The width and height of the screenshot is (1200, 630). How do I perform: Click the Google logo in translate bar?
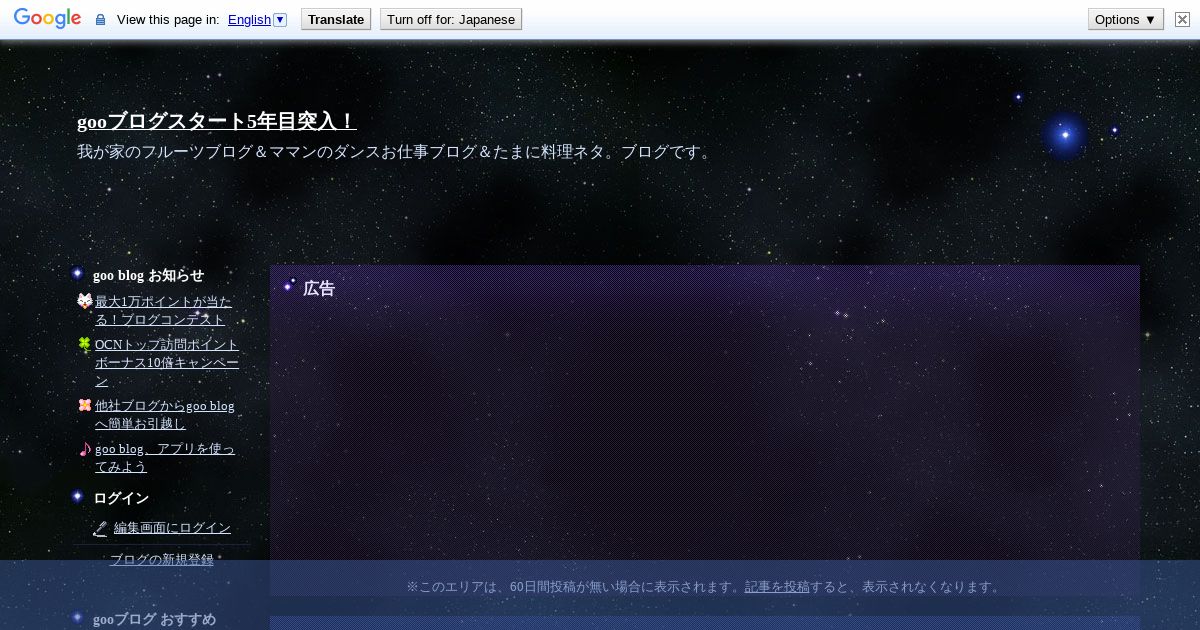pyautogui.click(x=47, y=19)
